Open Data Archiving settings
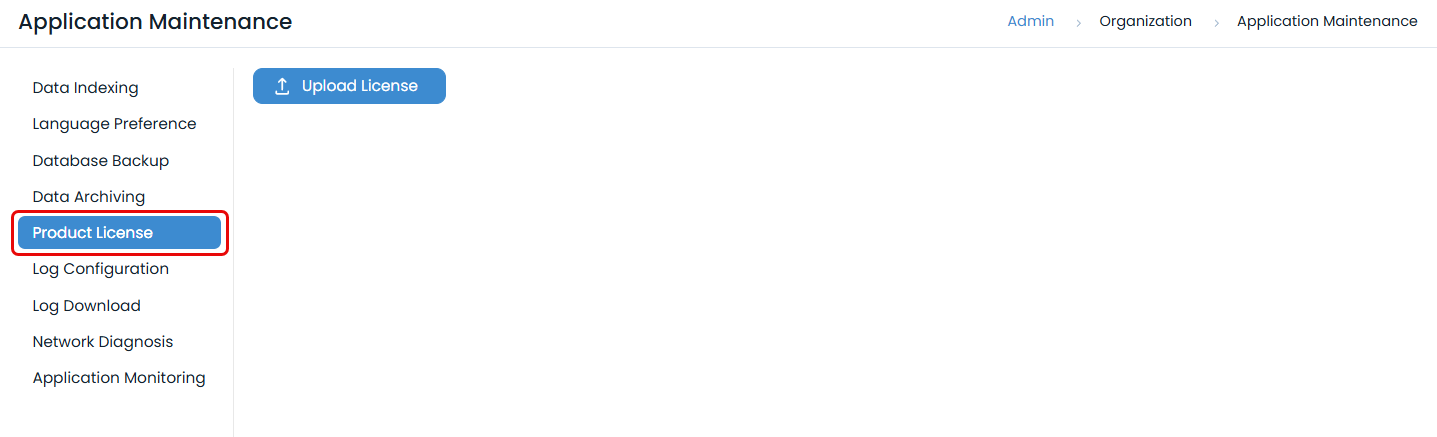Viewport: 1437px width, 437px height. tap(88, 197)
